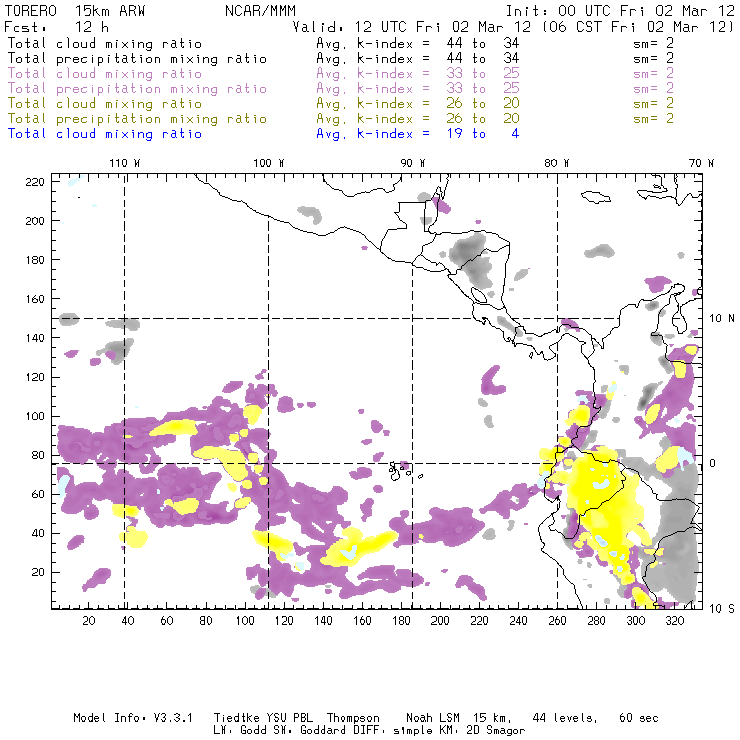This screenshot has width=740, height=740.
Task: Click vertical-axis tick label "60"
Action: tap(38, 494)
